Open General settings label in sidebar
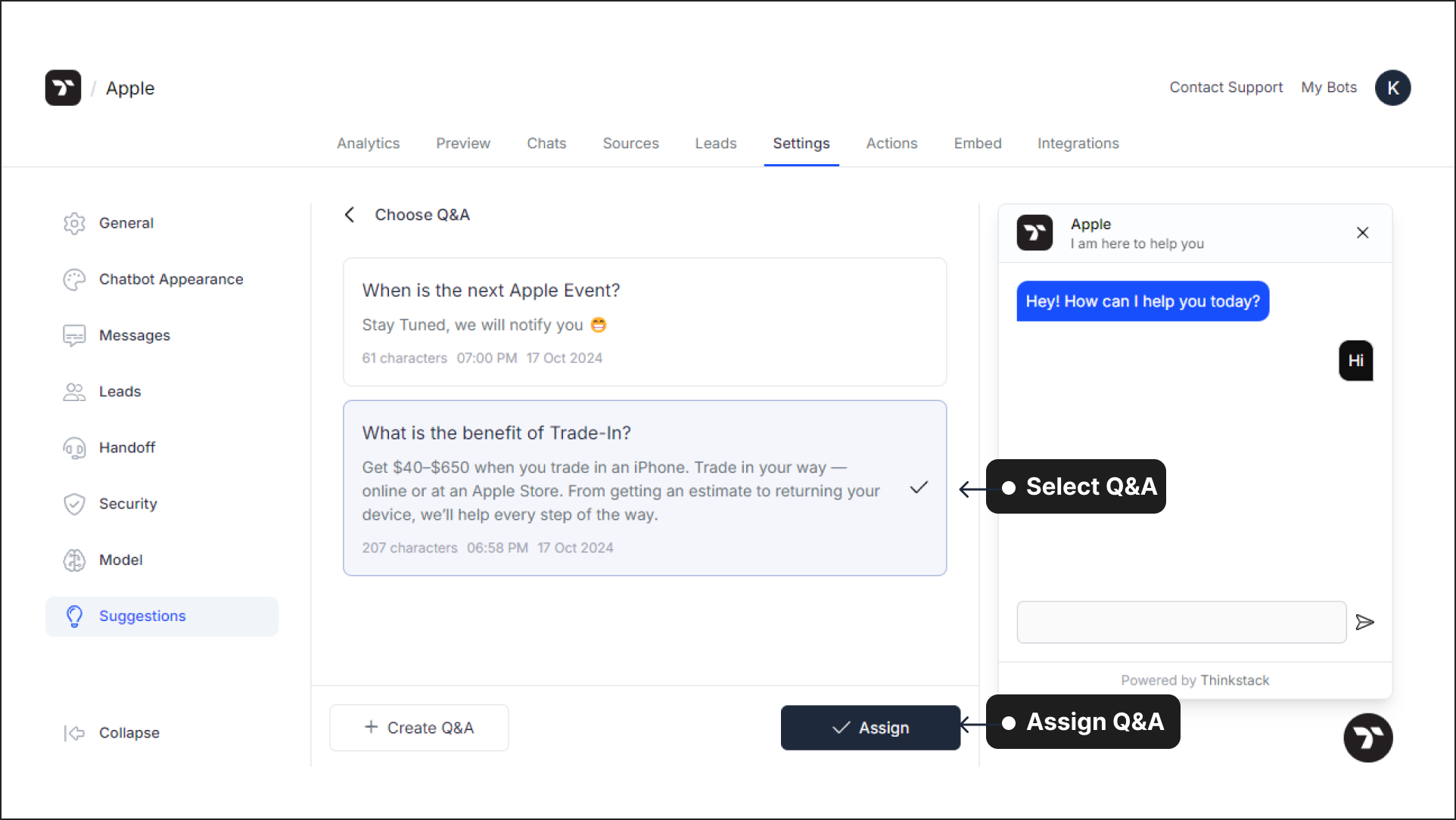The width and height of the screenshot is (1456, 820). 126,223
